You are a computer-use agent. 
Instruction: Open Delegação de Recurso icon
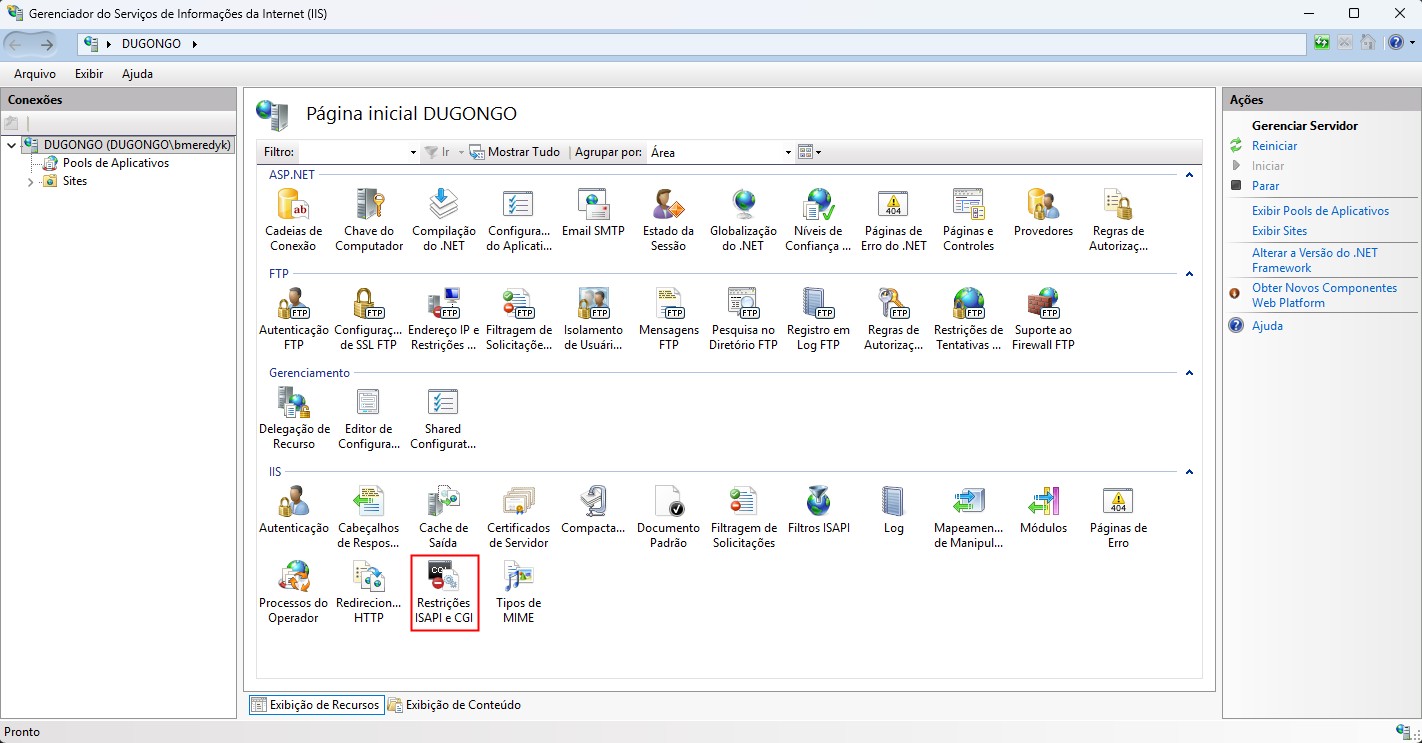(x=294, y=418)
